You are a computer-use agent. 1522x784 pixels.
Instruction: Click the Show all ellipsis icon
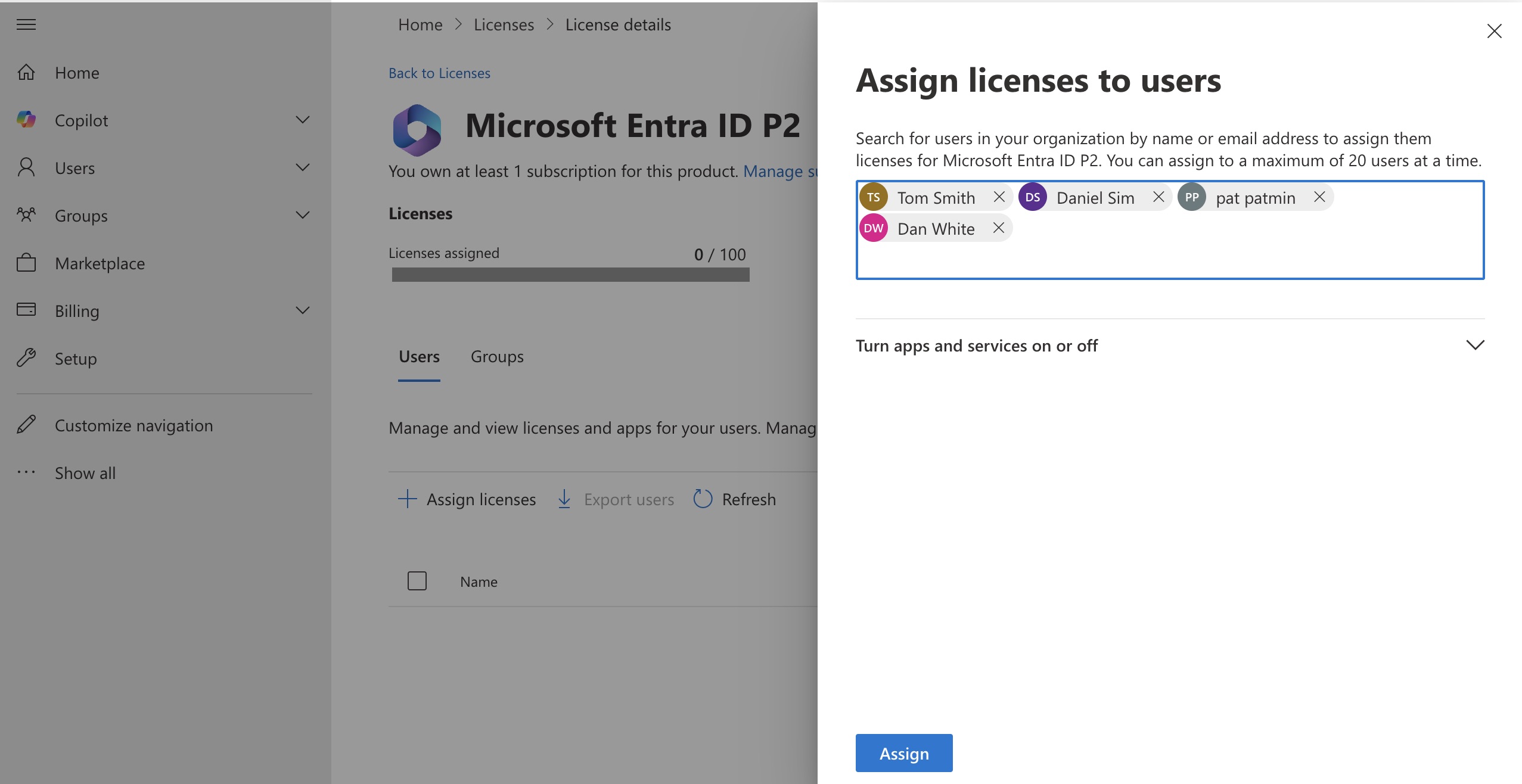point(26,472)
